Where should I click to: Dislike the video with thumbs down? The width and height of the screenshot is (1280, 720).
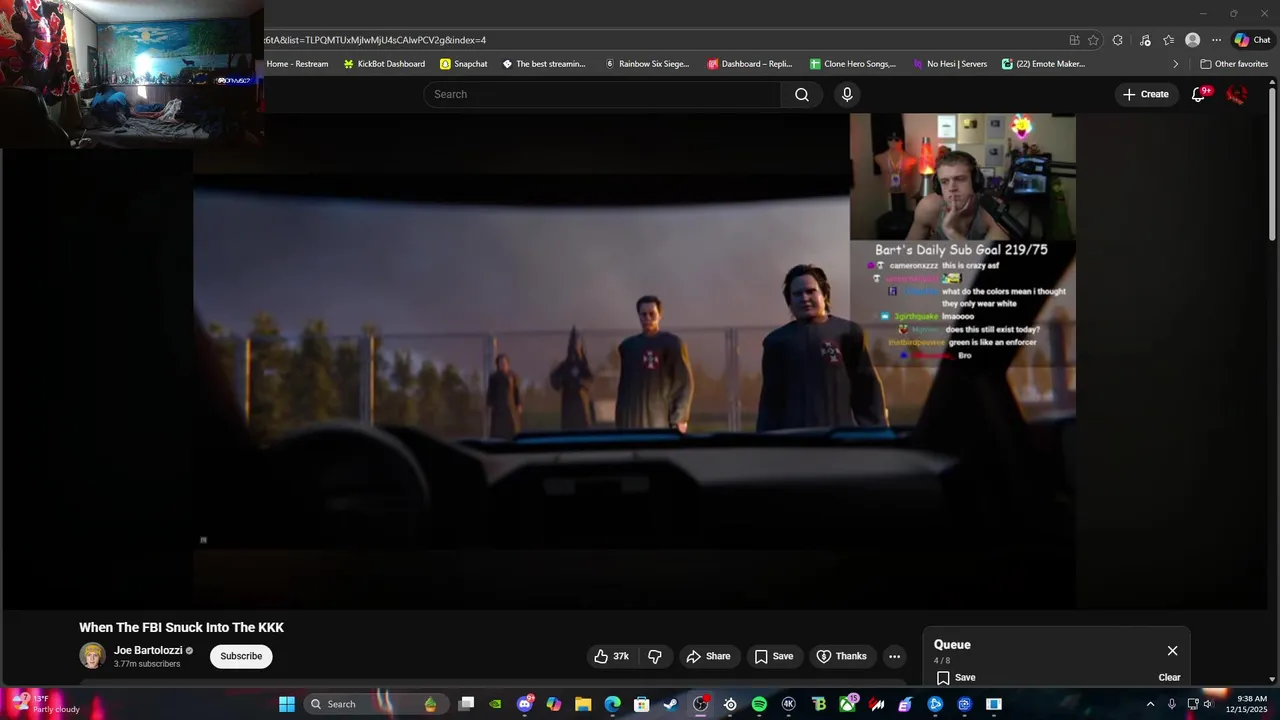click(655, 656)
